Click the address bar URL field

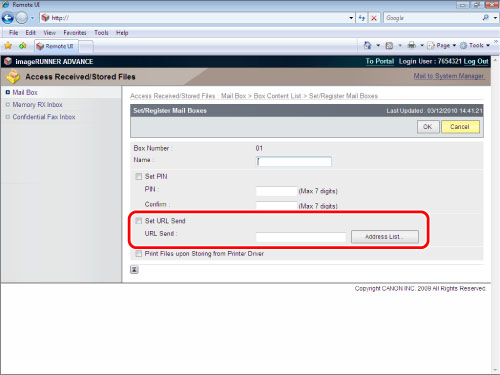pos(194,18)
